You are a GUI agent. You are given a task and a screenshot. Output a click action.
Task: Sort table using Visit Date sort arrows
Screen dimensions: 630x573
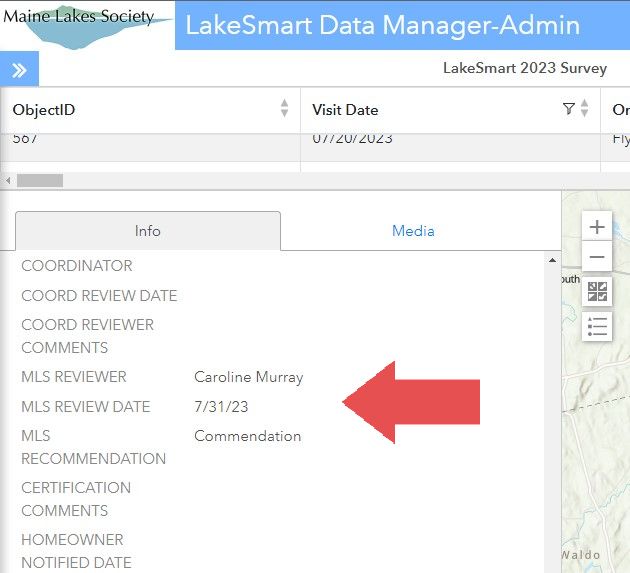(x=586, y=109)
